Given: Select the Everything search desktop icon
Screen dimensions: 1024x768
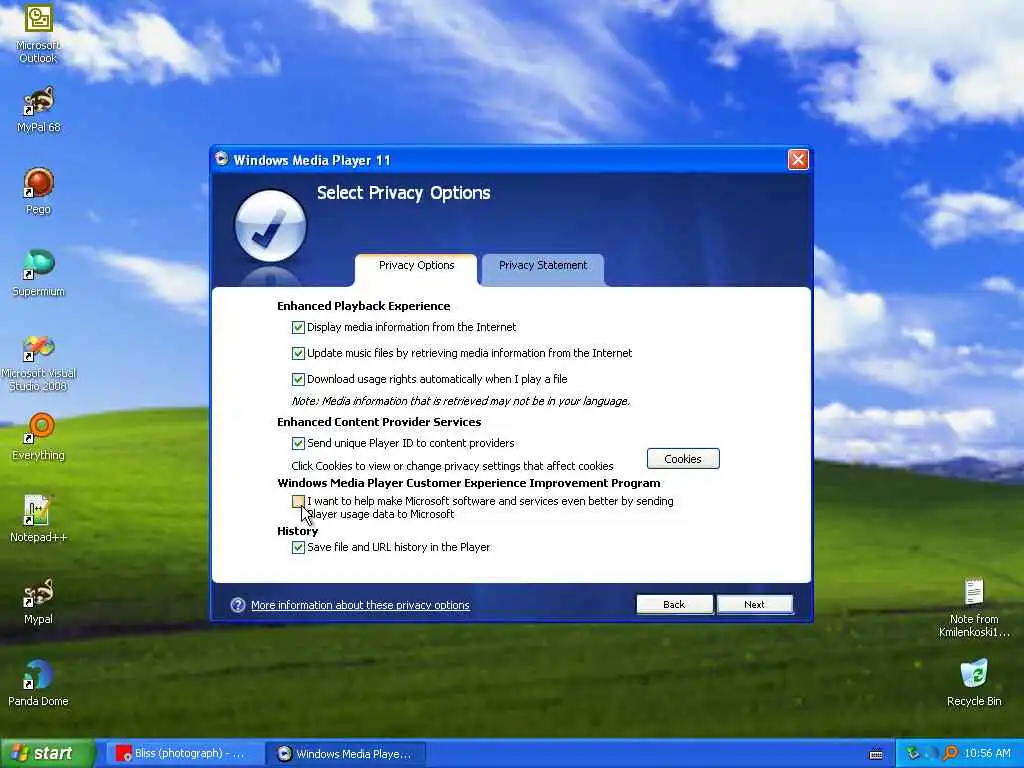Looking at the screenshot, I should point(38,438).
